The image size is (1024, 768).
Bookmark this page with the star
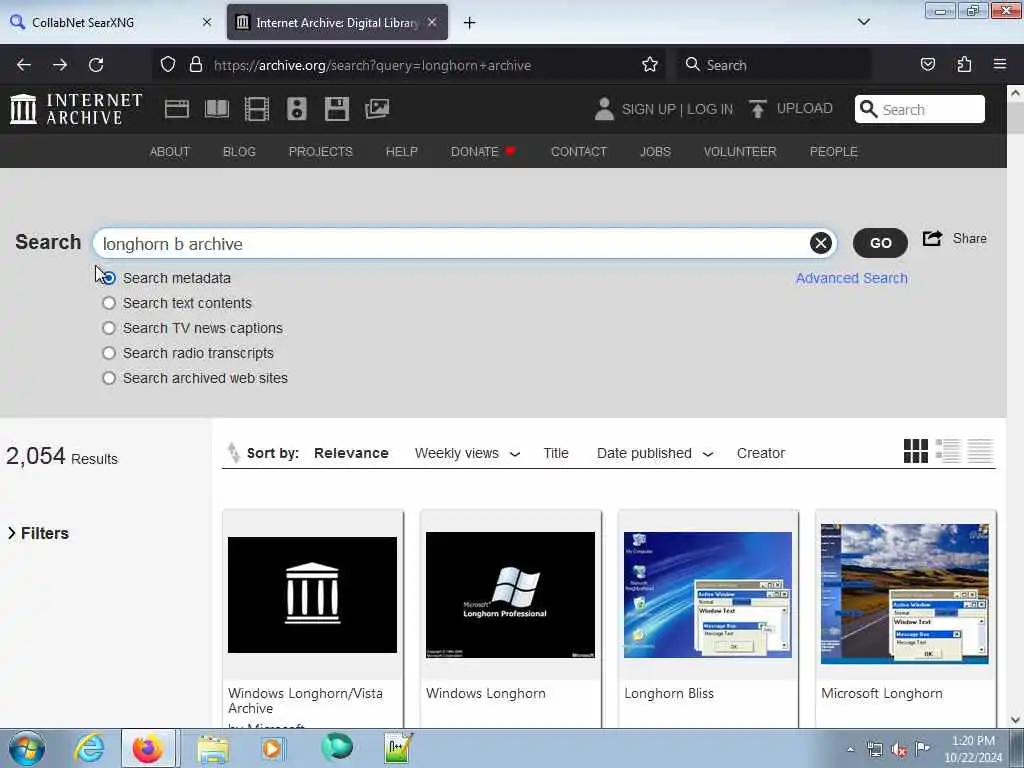(x=650, y=65)
